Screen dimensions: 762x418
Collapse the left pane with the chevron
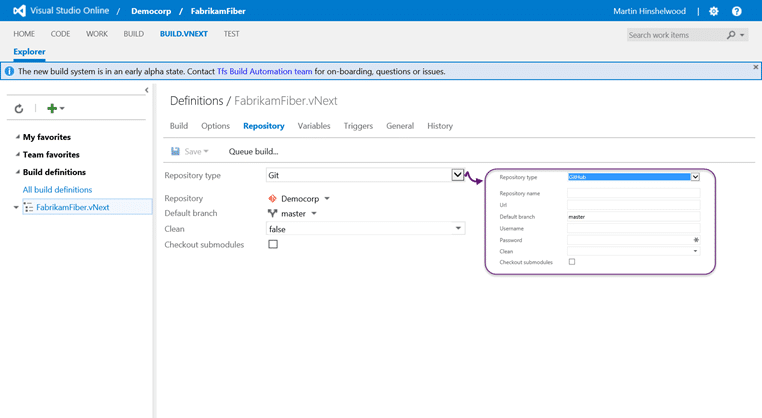coord(147,90)
